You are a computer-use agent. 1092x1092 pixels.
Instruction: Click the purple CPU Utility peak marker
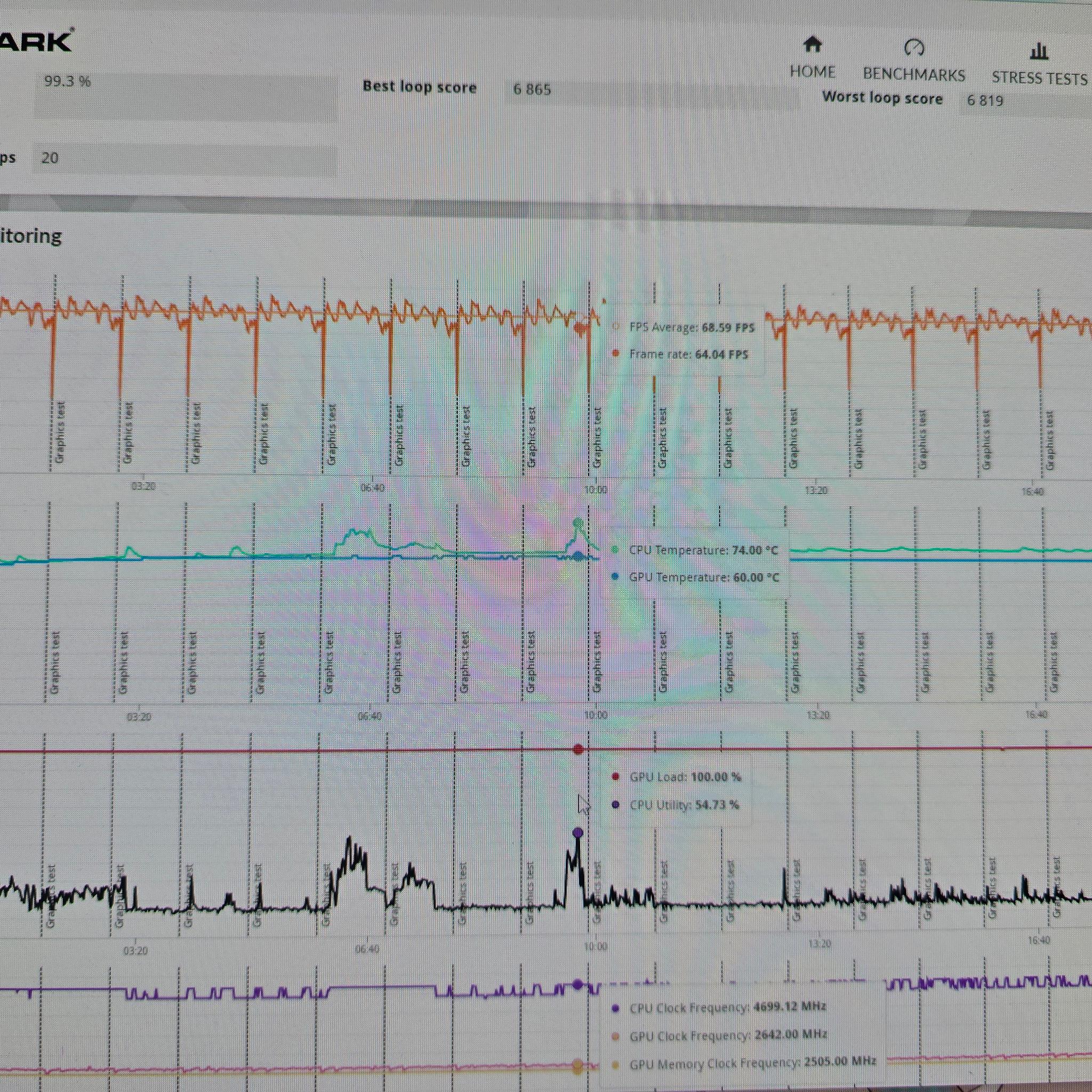pos(577,832)
